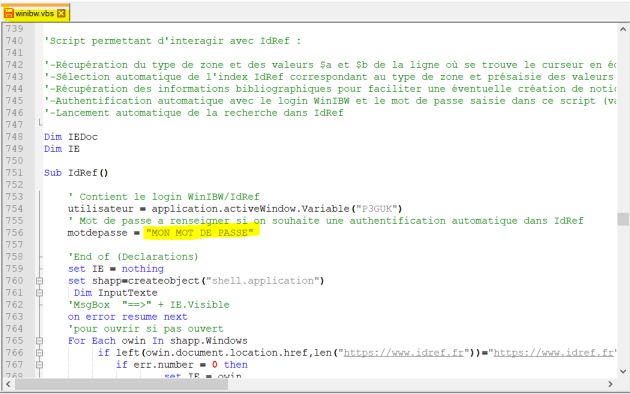Screen dimensions: 630x394
Task: Click the red unsaved disk icon on winibw.vbs tab
Action: point(9,13)
